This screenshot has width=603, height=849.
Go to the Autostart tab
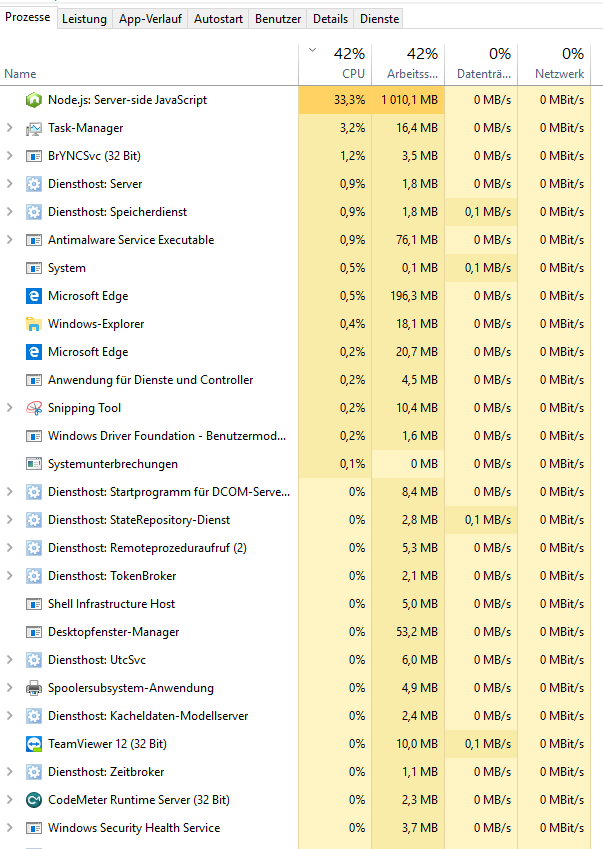pos(218,19)
